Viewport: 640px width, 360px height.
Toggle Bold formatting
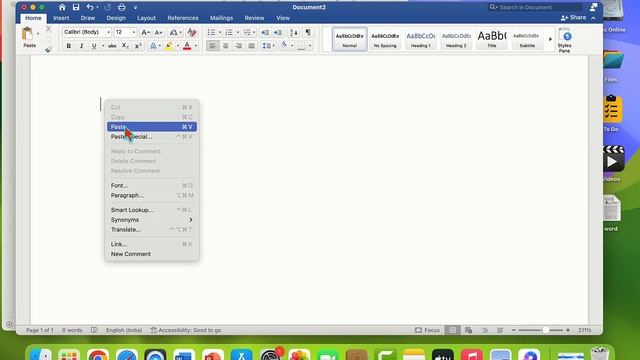click(69, 46)
